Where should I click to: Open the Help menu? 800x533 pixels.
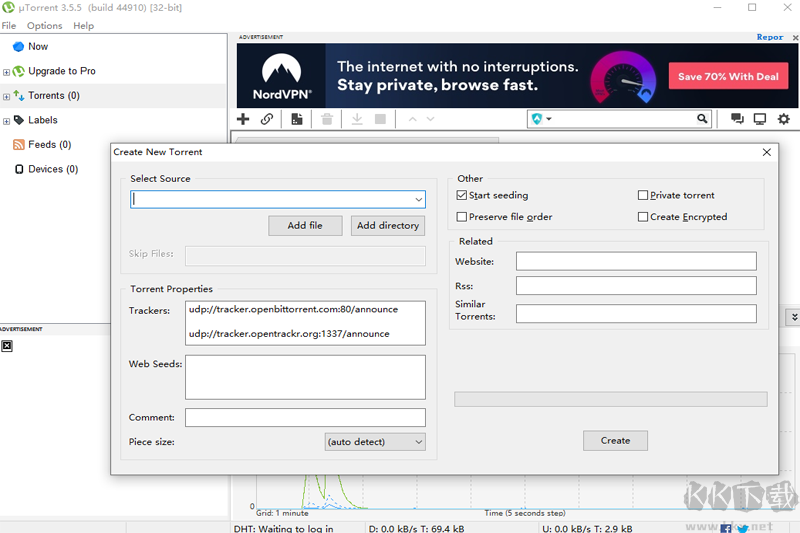pos(83,26)
